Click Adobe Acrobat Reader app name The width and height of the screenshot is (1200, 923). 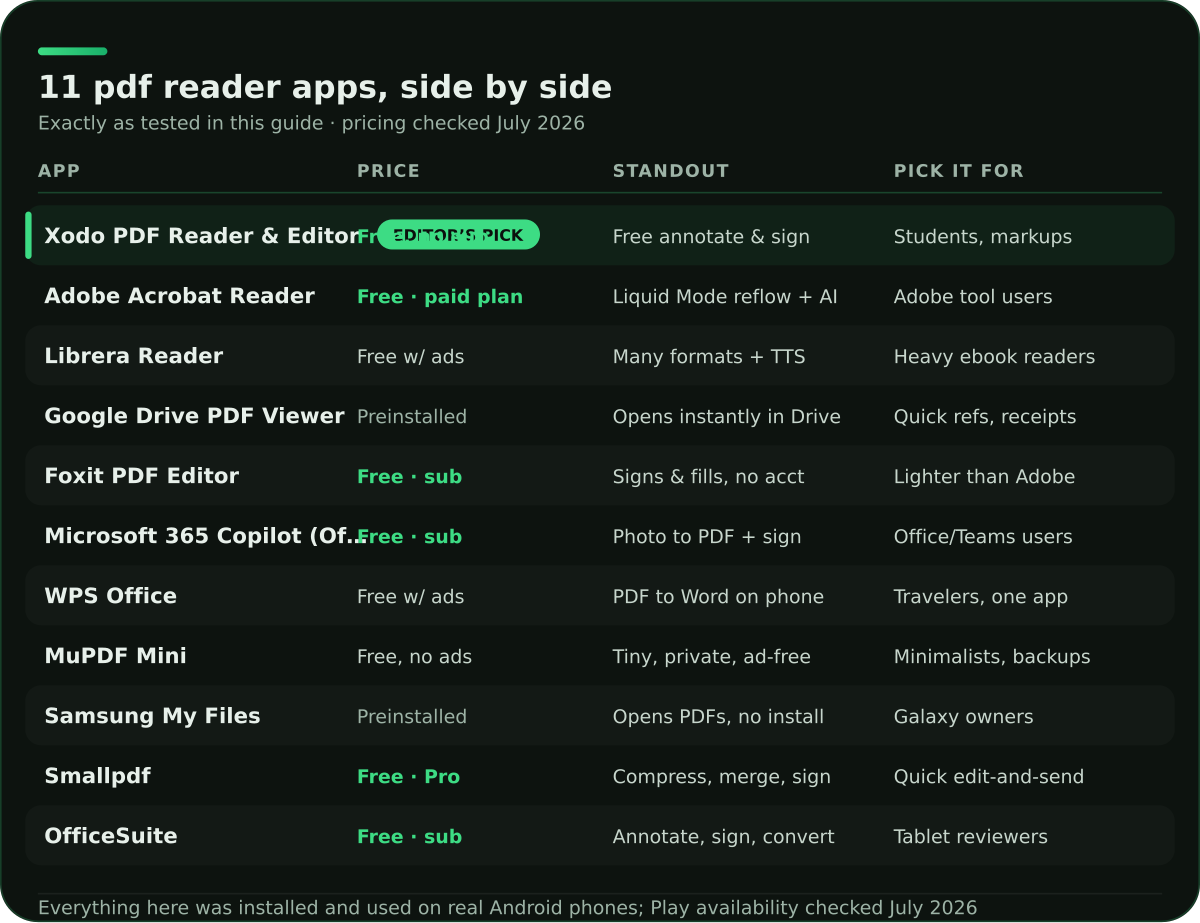point(180,296)
